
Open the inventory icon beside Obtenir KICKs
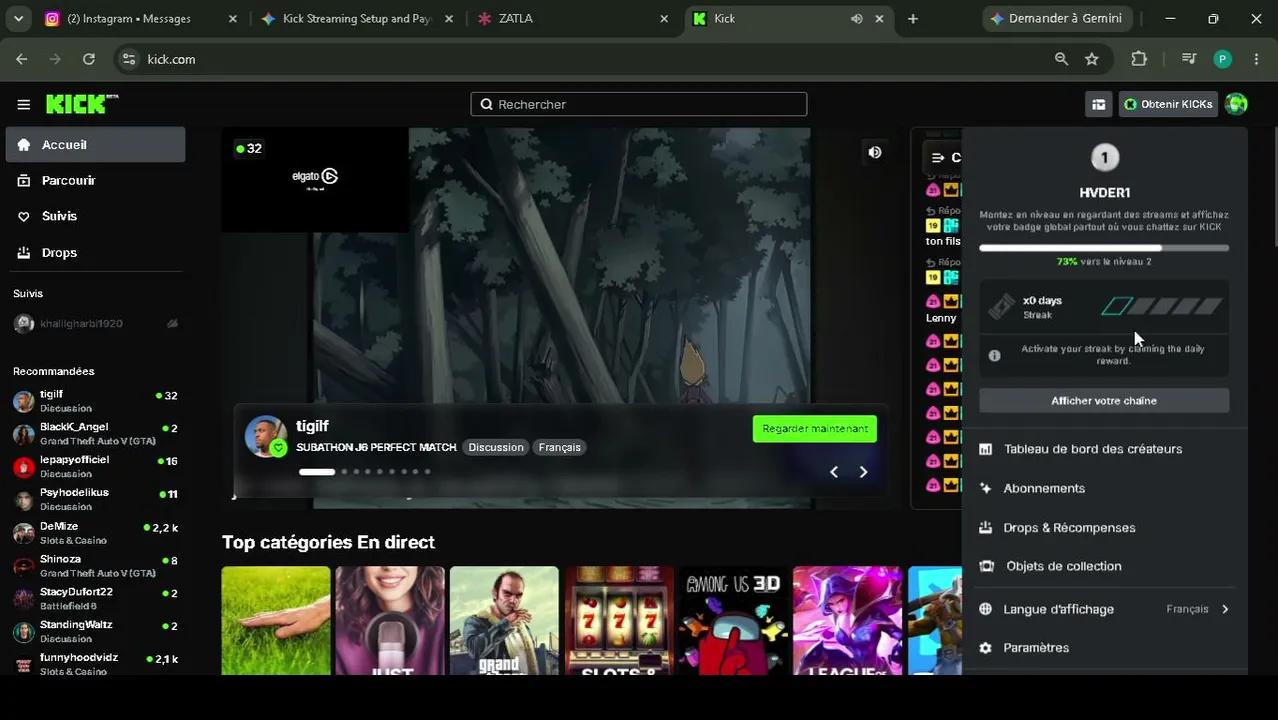coord(1099,104)
